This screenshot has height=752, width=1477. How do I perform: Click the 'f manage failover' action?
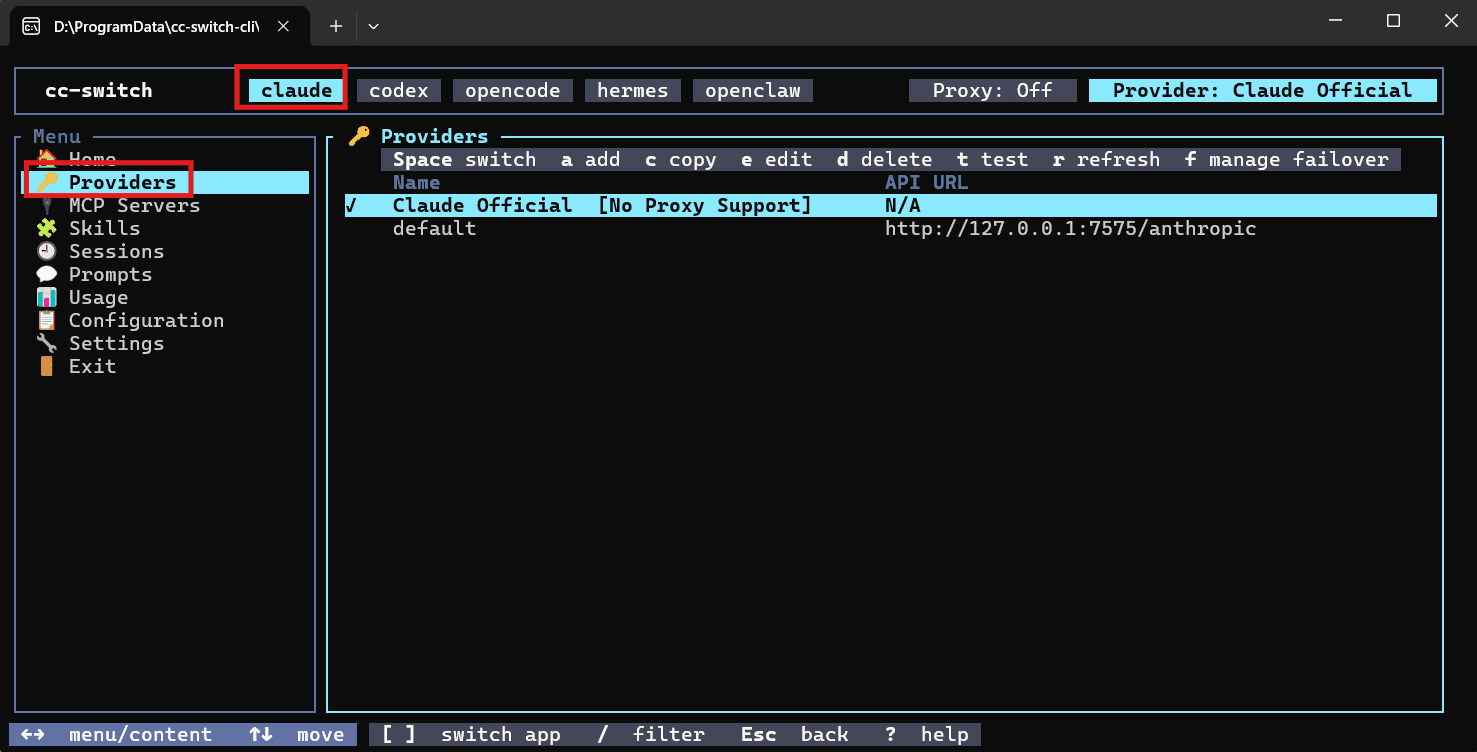pyautogui.click(x=1287, y=159)
